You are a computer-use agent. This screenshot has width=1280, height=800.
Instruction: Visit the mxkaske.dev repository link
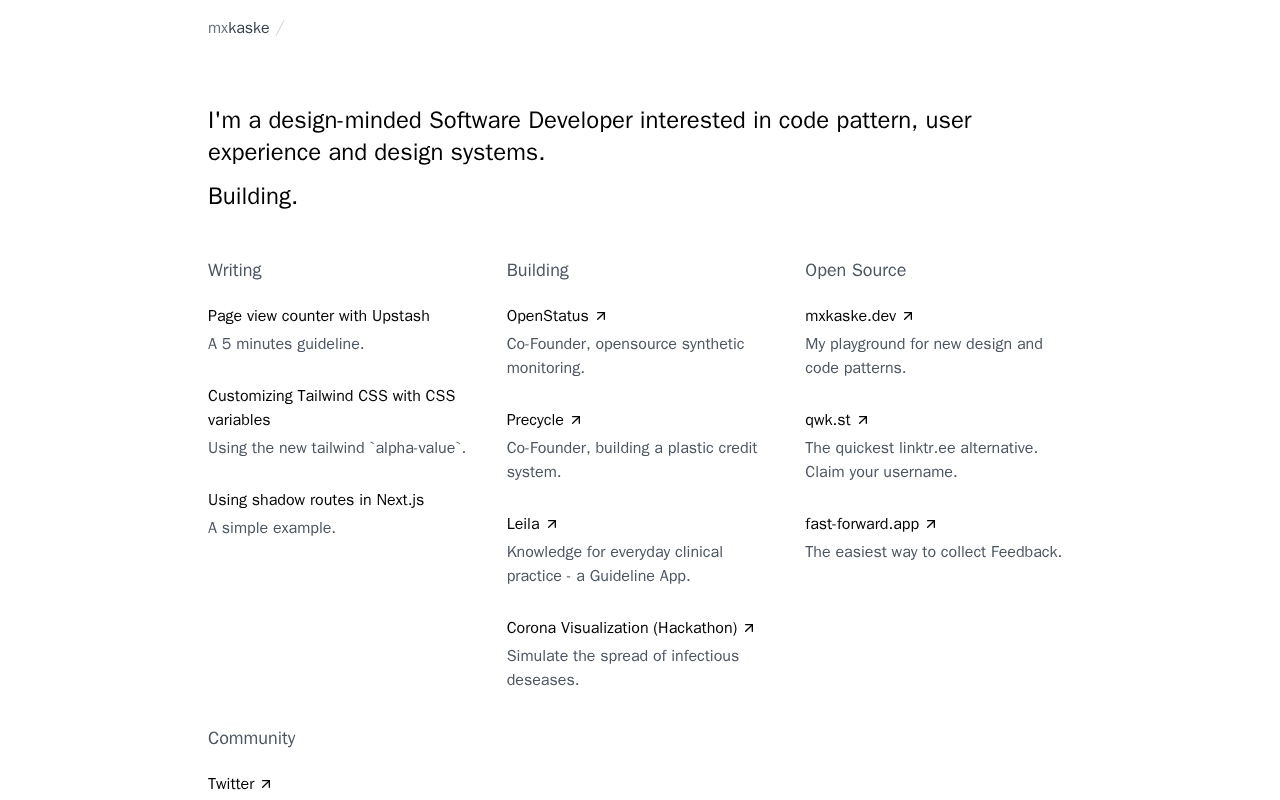850,316
